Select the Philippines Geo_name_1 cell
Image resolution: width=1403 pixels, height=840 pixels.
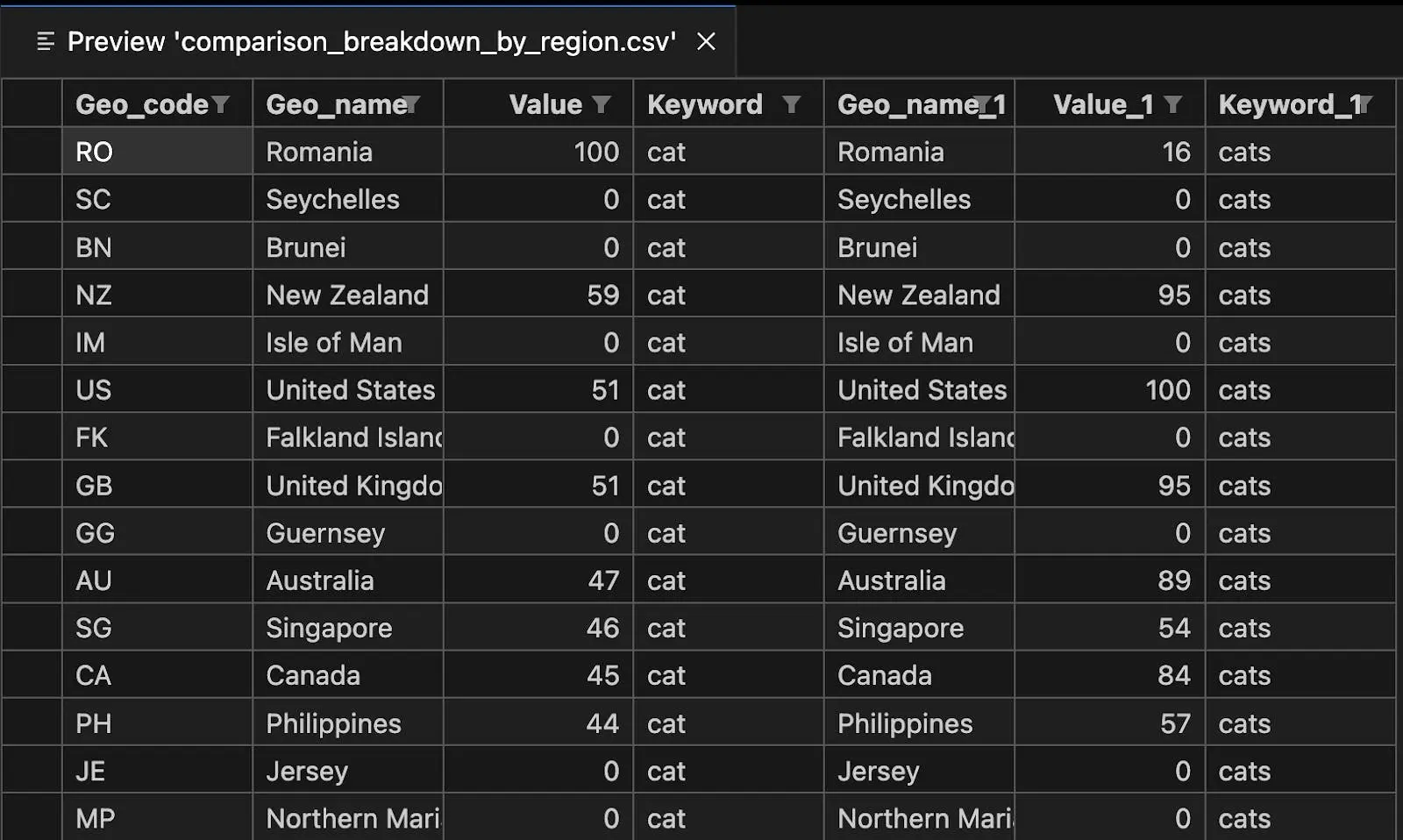[919, 723]
